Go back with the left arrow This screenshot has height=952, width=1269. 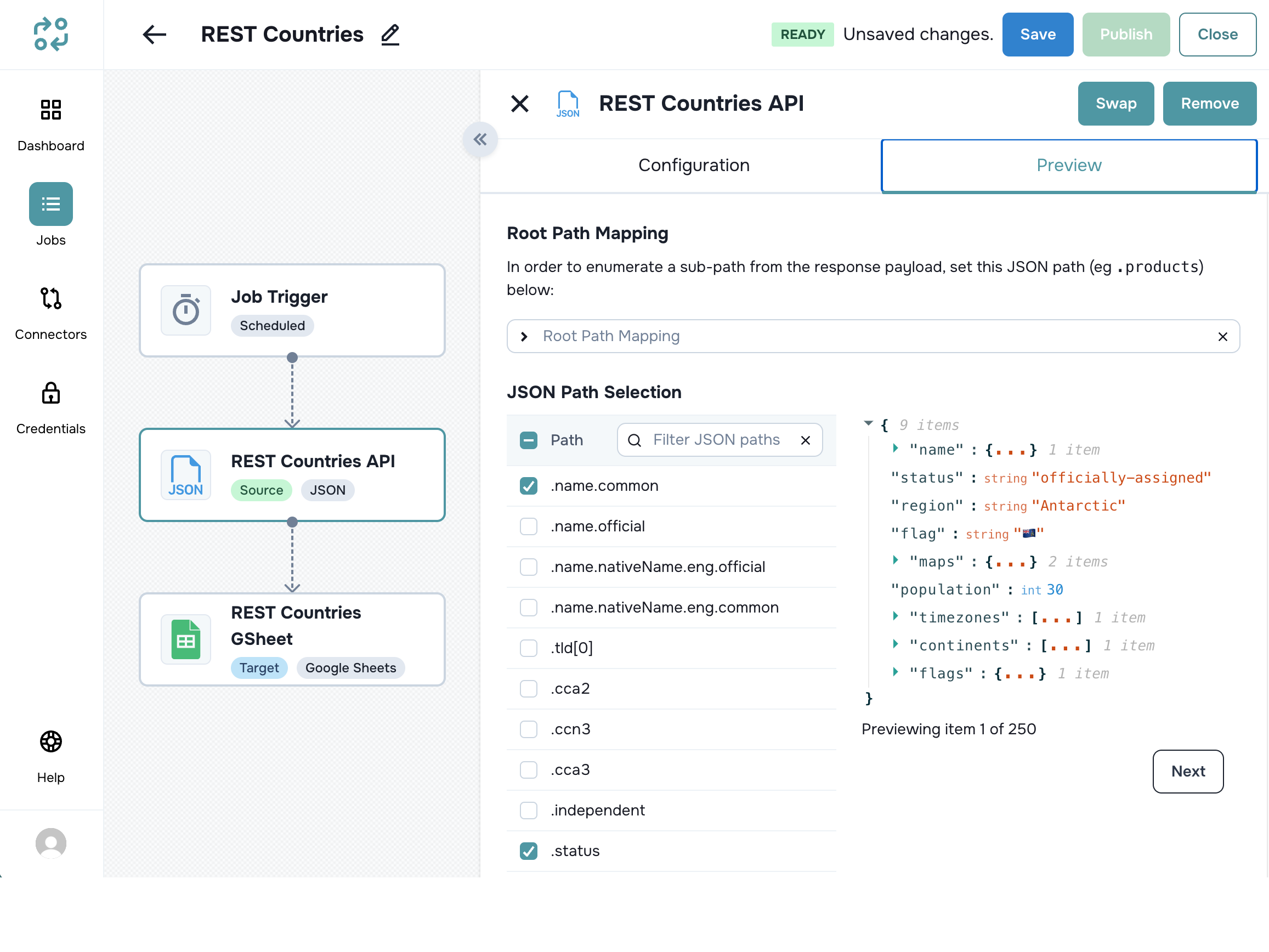(154, 35)
